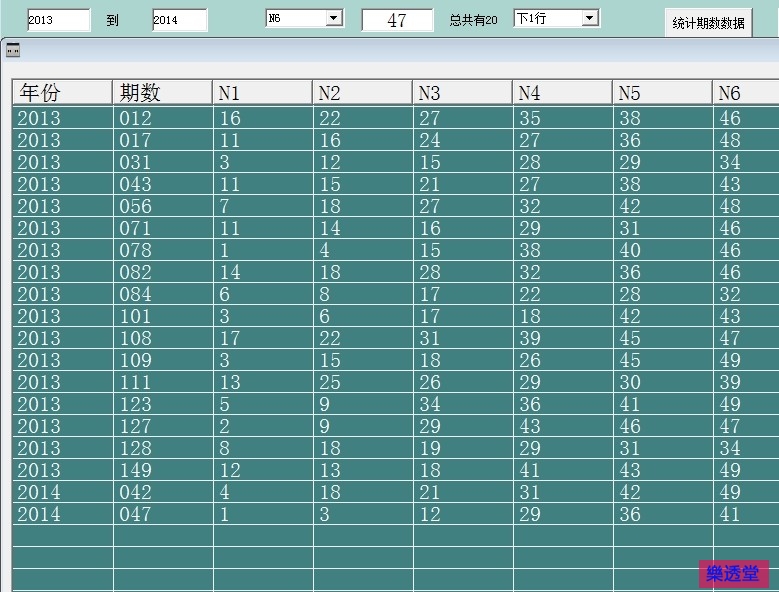Focus the end year field showing 2014
779x592 pixels.
(x=179, y=20)
